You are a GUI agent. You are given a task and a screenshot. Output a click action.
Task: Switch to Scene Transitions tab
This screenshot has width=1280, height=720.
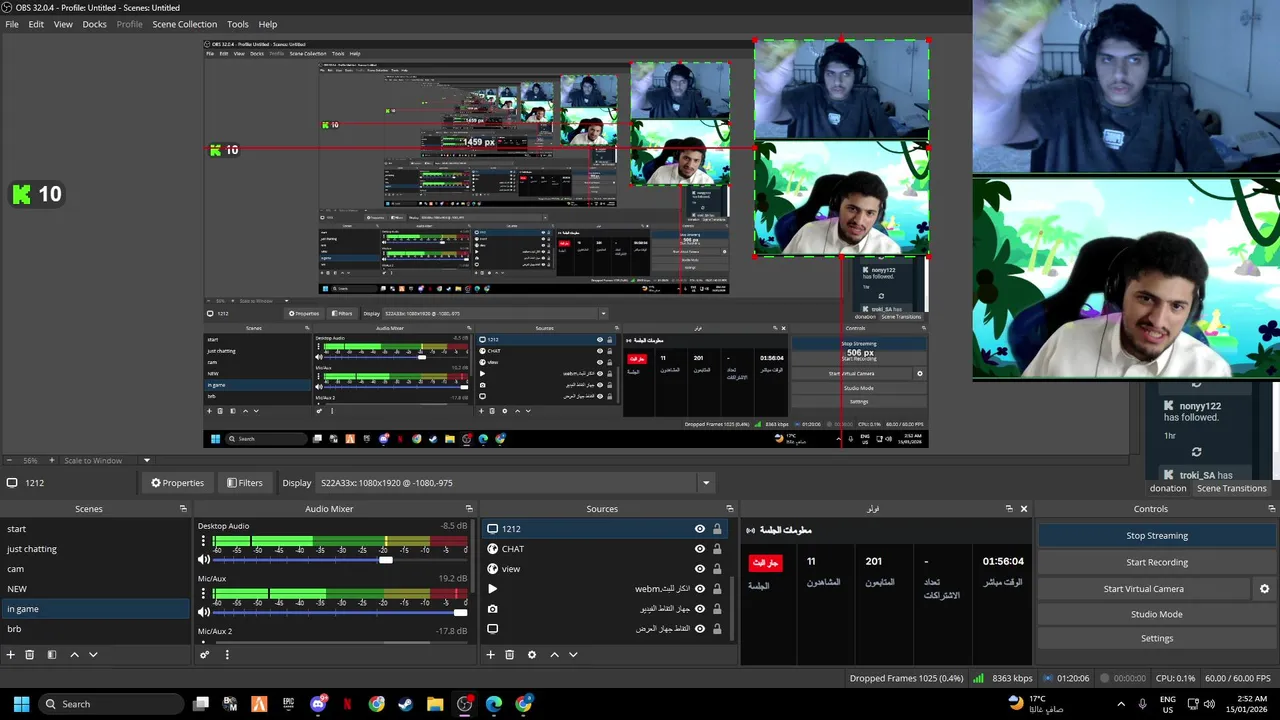(x=1231, y=488)
